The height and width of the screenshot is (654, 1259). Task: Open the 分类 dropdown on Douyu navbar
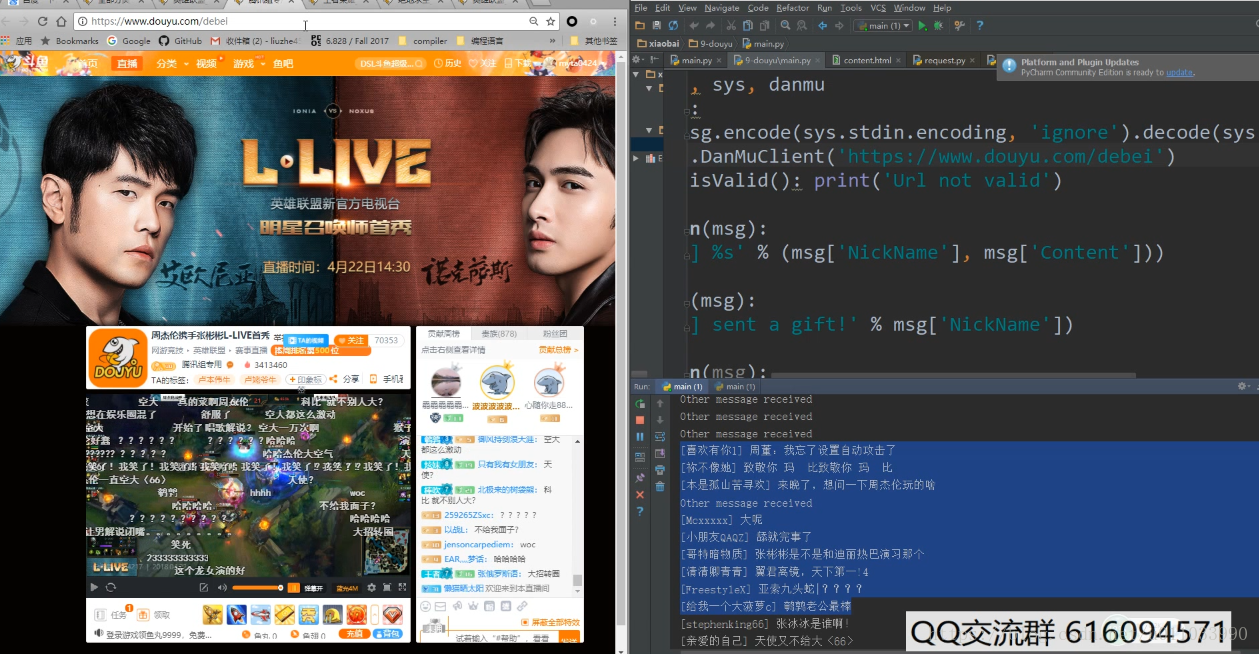[170, 63]
